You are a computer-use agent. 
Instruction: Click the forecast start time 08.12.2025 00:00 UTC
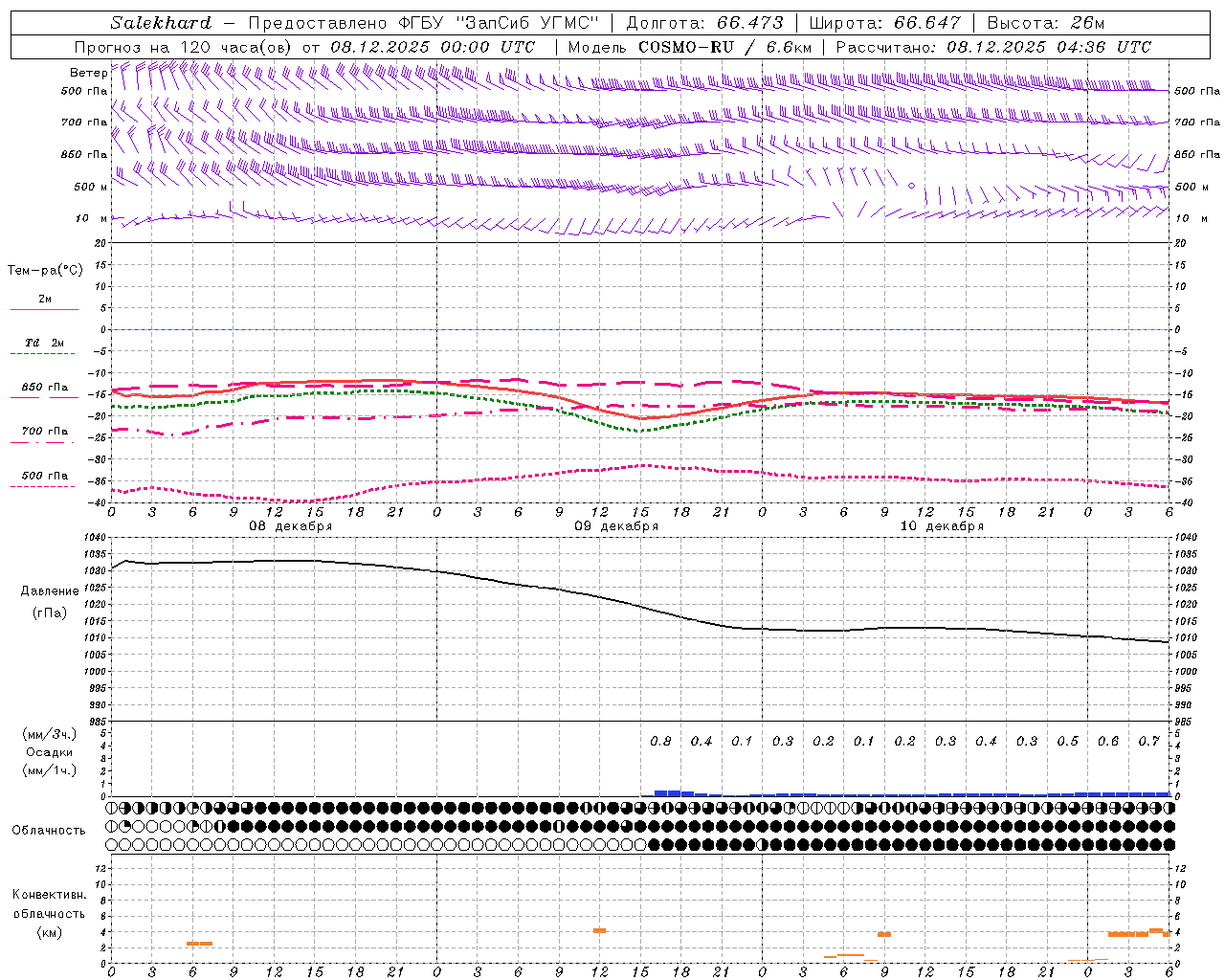coord(433,47)
